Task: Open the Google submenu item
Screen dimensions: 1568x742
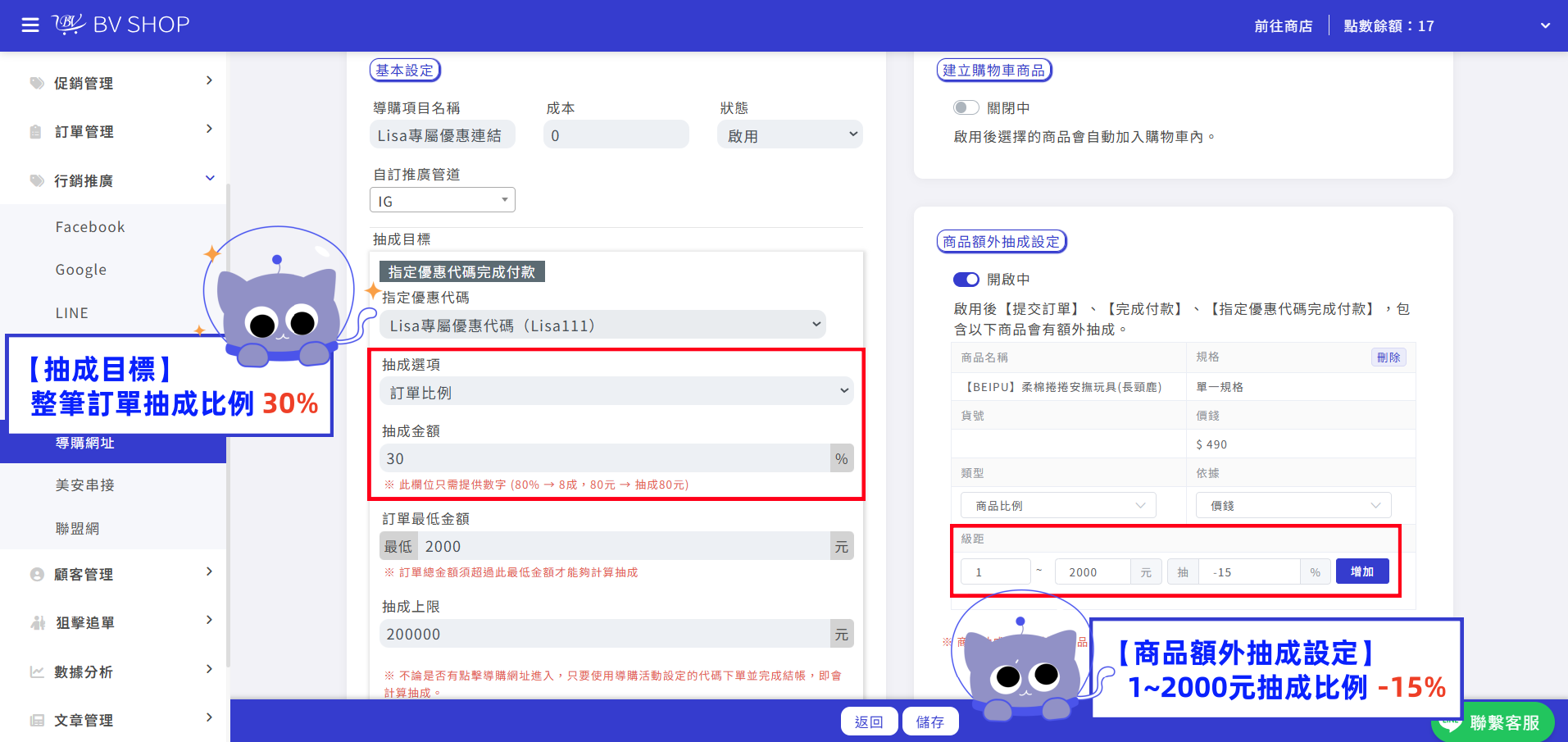Action: [81, 270]
